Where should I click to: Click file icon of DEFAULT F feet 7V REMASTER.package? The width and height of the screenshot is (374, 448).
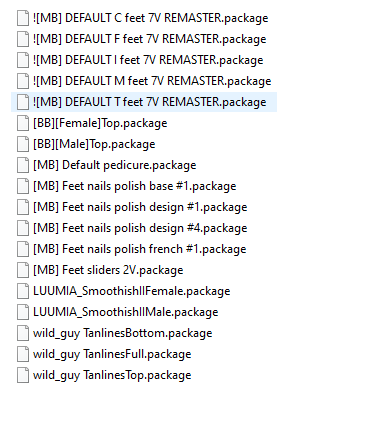[23, 39]
